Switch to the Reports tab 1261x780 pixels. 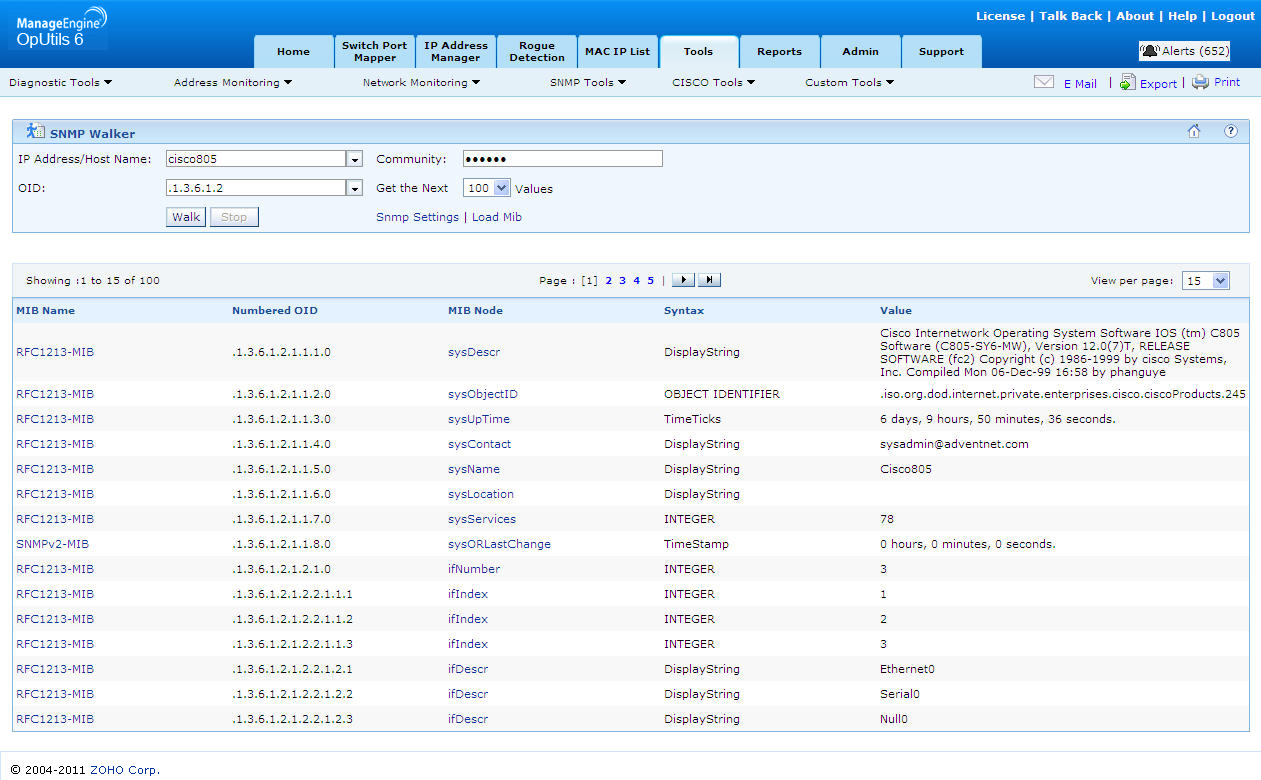[x=779, y=52]
